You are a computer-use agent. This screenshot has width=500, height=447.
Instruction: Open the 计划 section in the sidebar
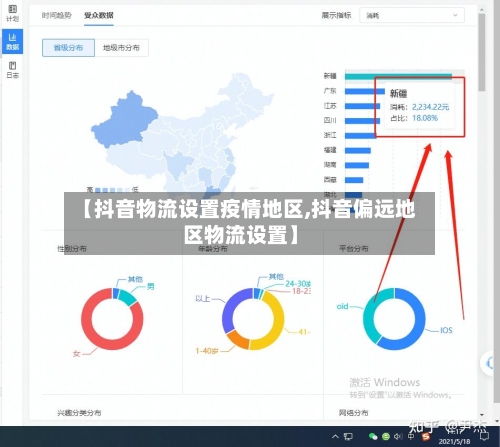[x=12, y=13]
